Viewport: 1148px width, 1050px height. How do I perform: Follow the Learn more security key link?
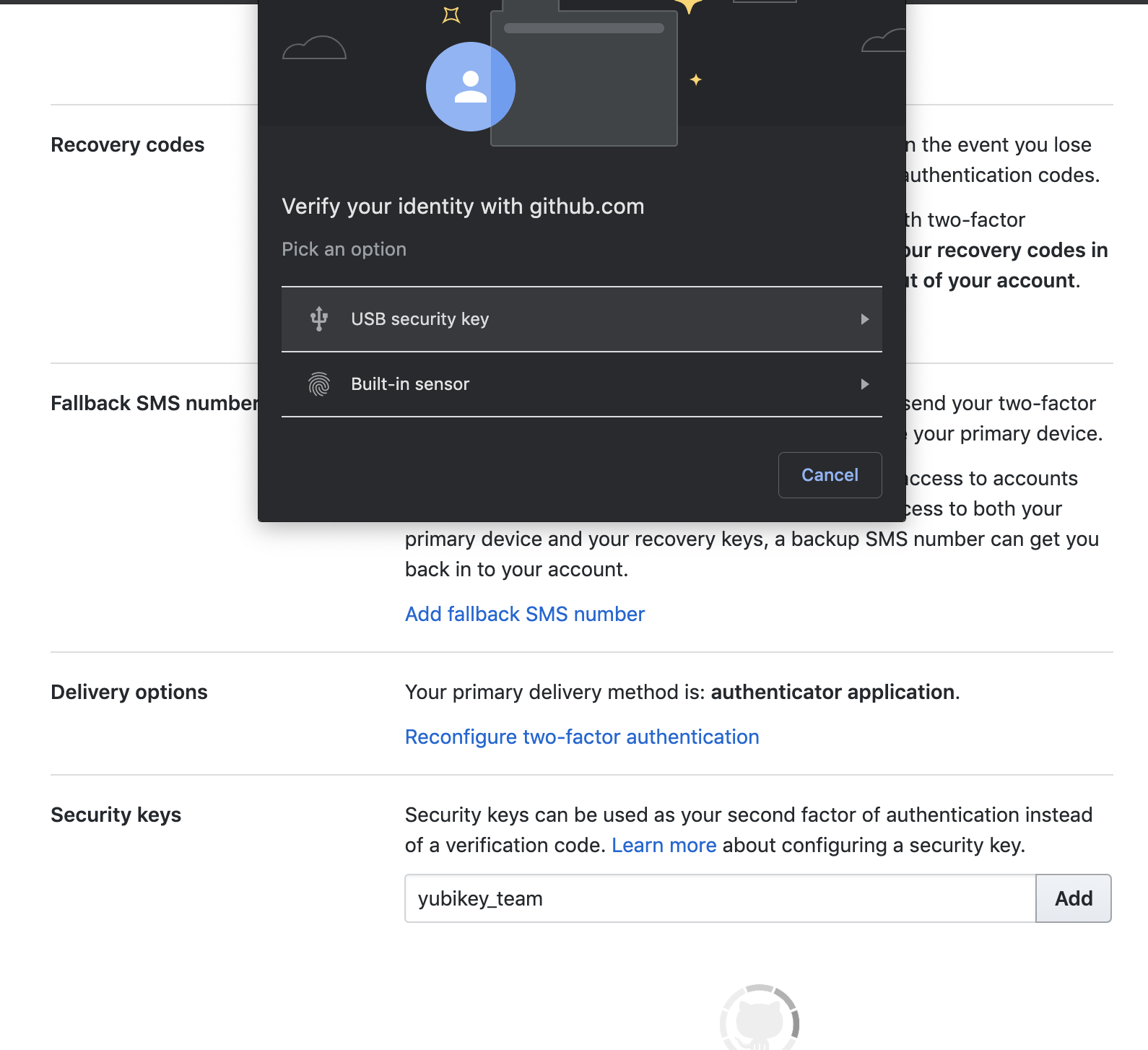point(664,845)
